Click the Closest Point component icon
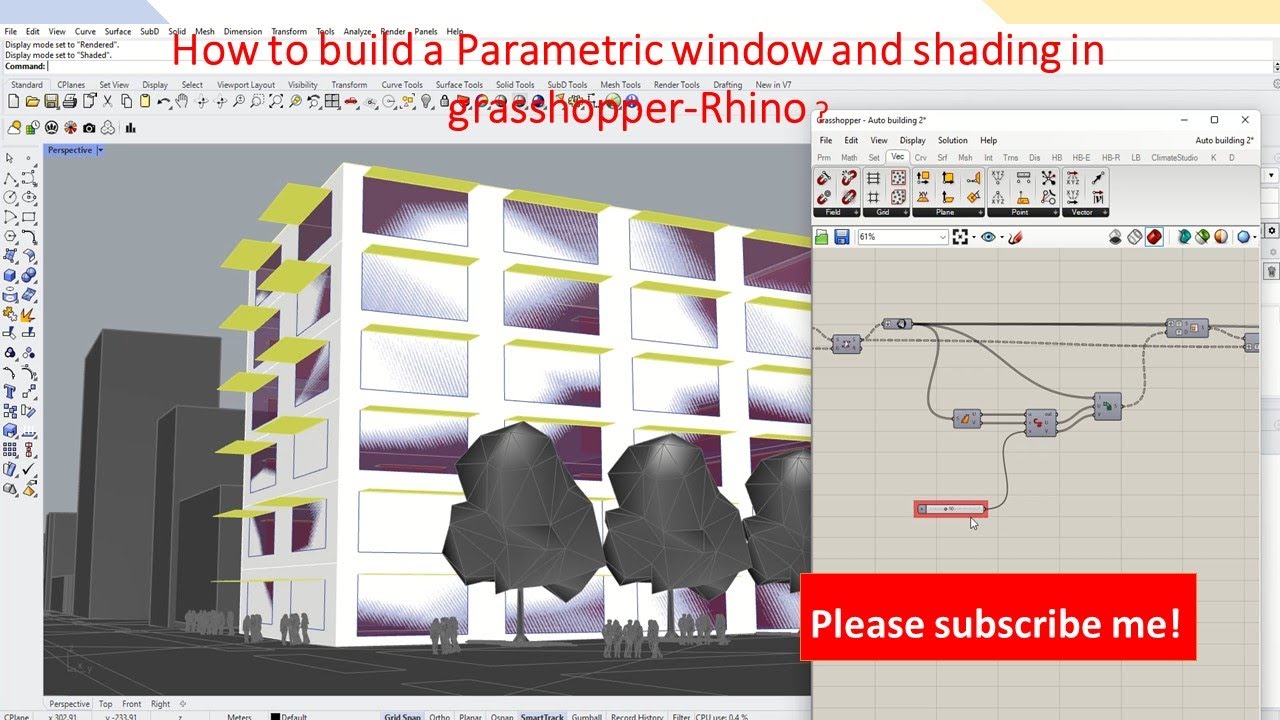This screenshot has height=720, width=1280. click(x=1048, y=177)
